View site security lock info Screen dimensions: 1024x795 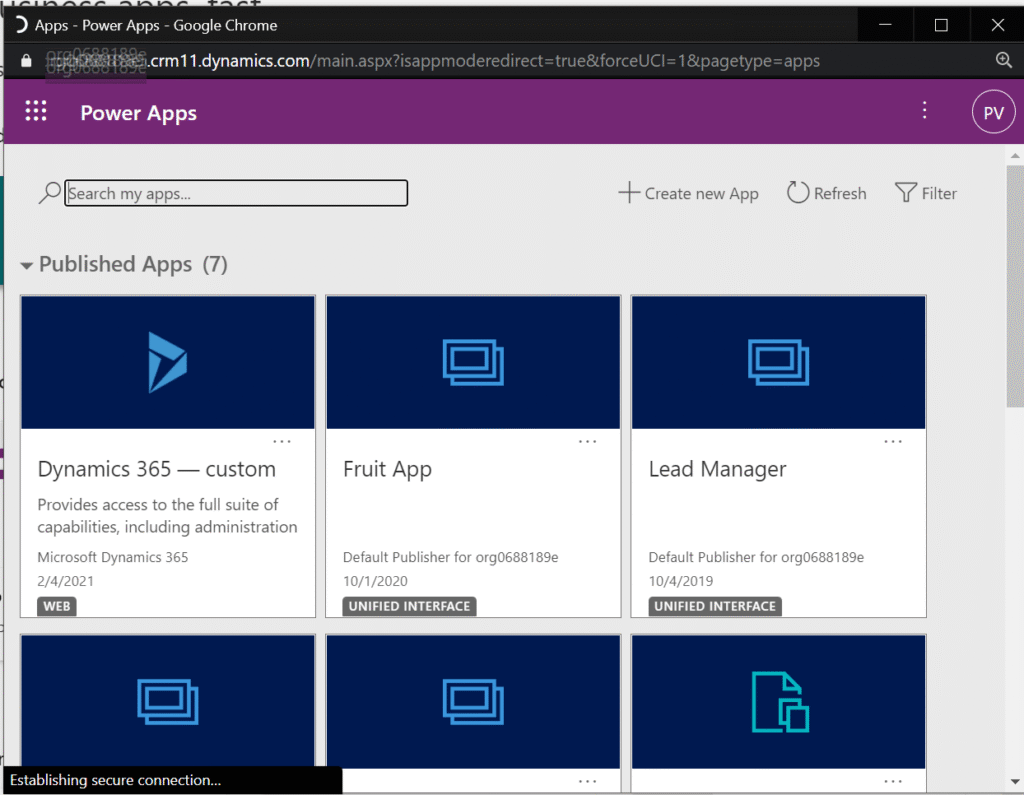[26, 61]
